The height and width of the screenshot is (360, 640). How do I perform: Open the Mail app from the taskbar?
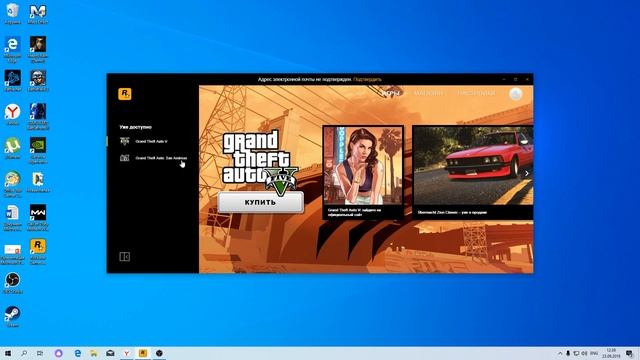[x=110, y=353]
